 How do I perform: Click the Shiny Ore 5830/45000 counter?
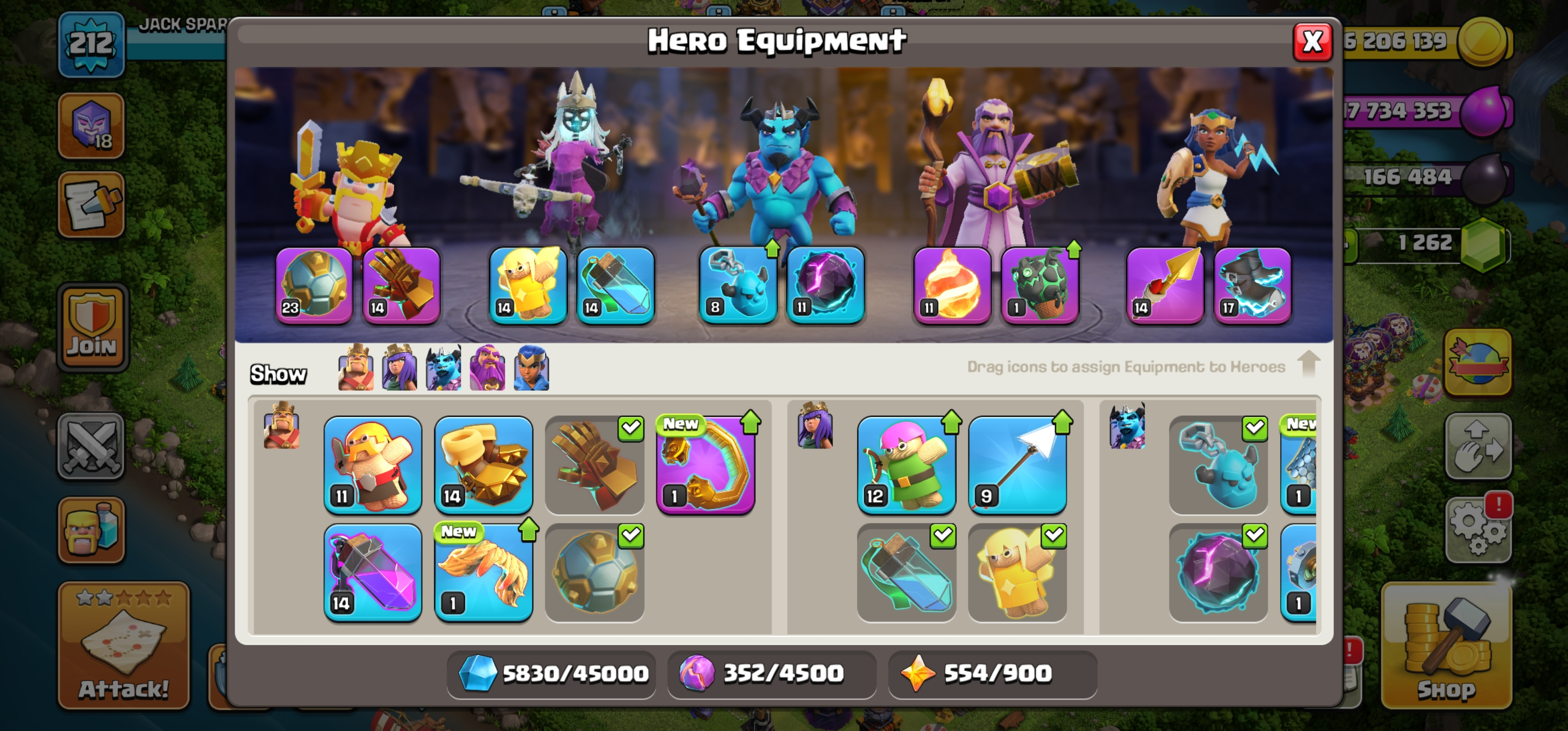click(x=551, y=673)
